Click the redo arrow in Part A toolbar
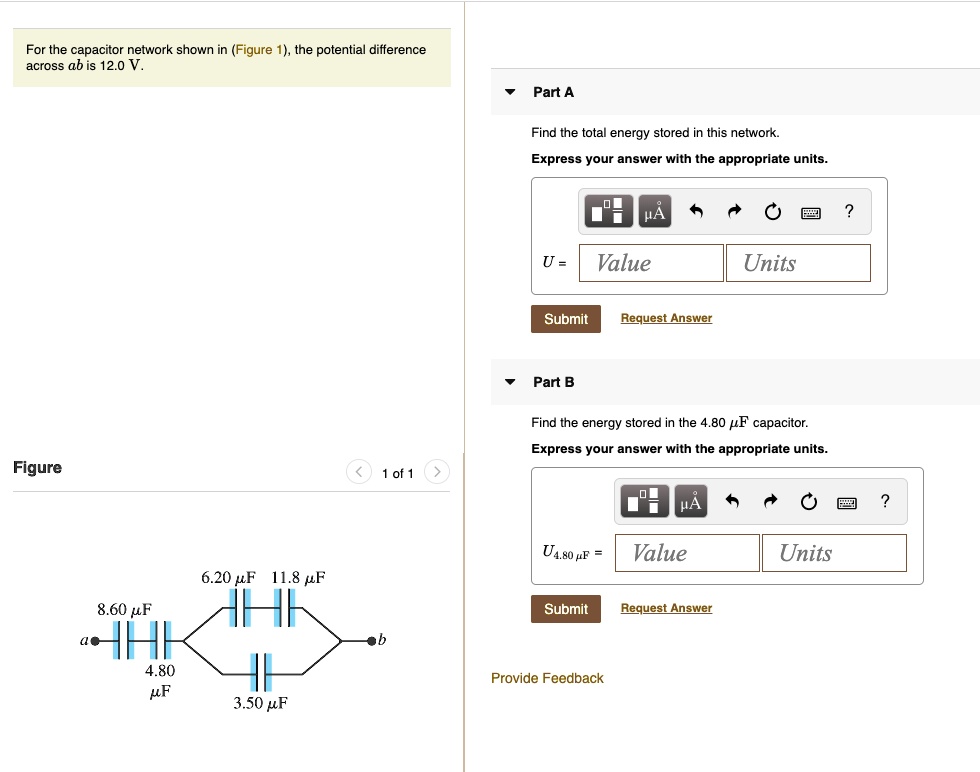980x772 pixels. point(733,211)
